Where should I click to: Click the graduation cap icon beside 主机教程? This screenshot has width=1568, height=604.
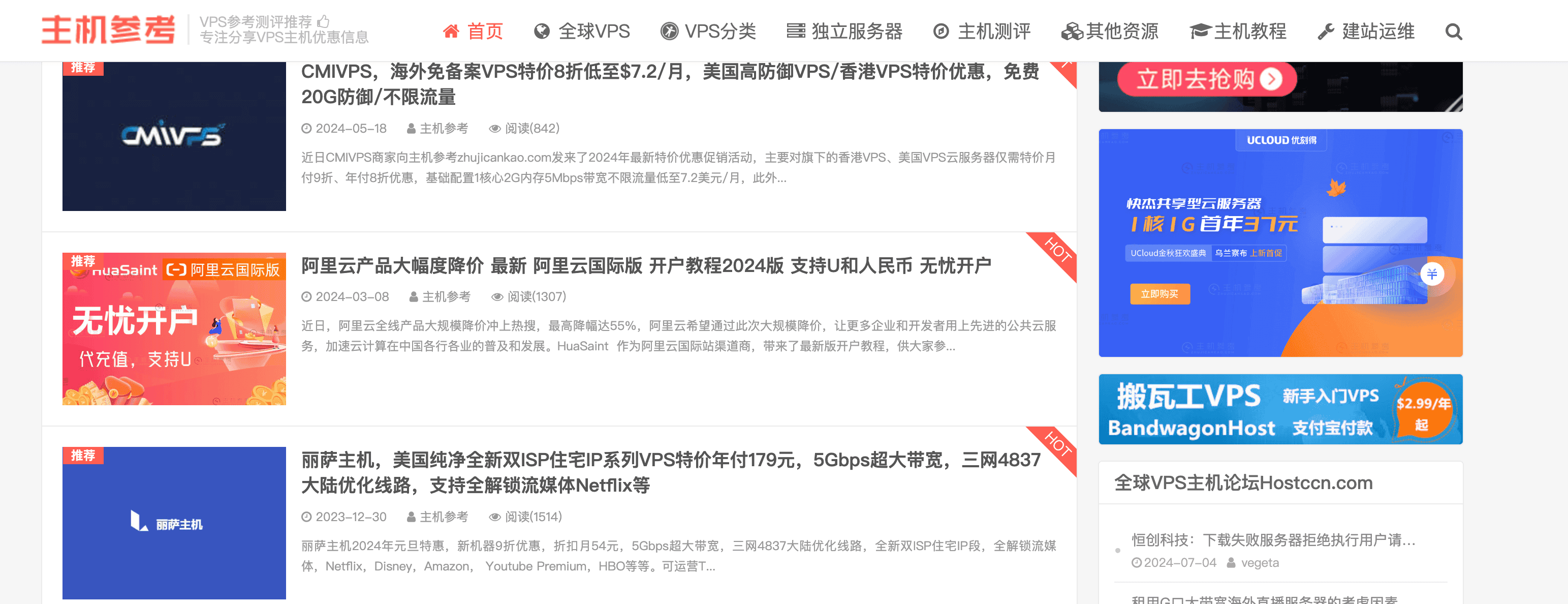(1200, 31)
